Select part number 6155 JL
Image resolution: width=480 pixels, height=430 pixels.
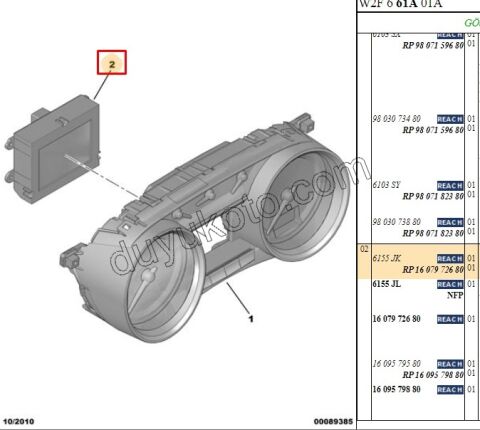coord(387,284)
